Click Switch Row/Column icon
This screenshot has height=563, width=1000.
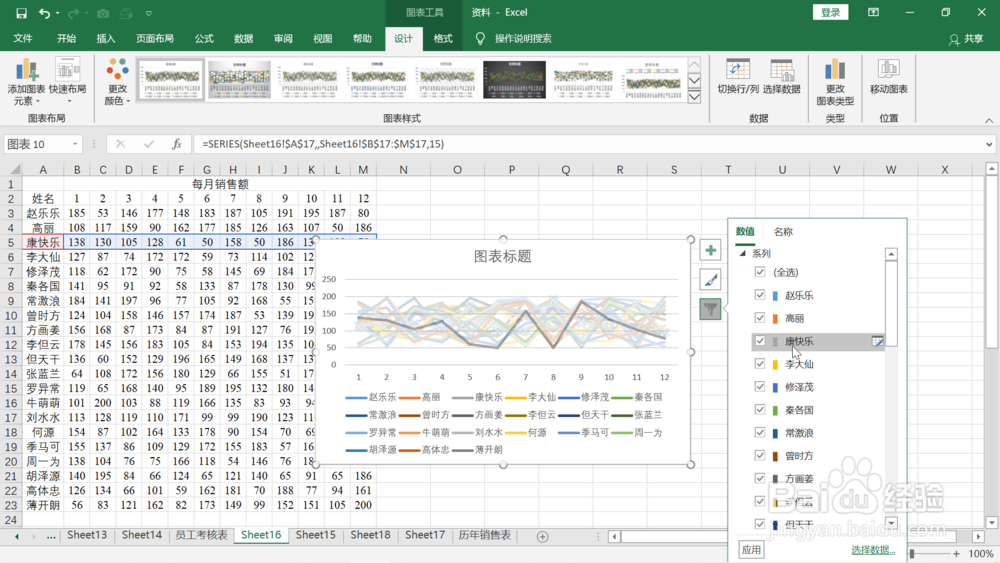(738, 69)
